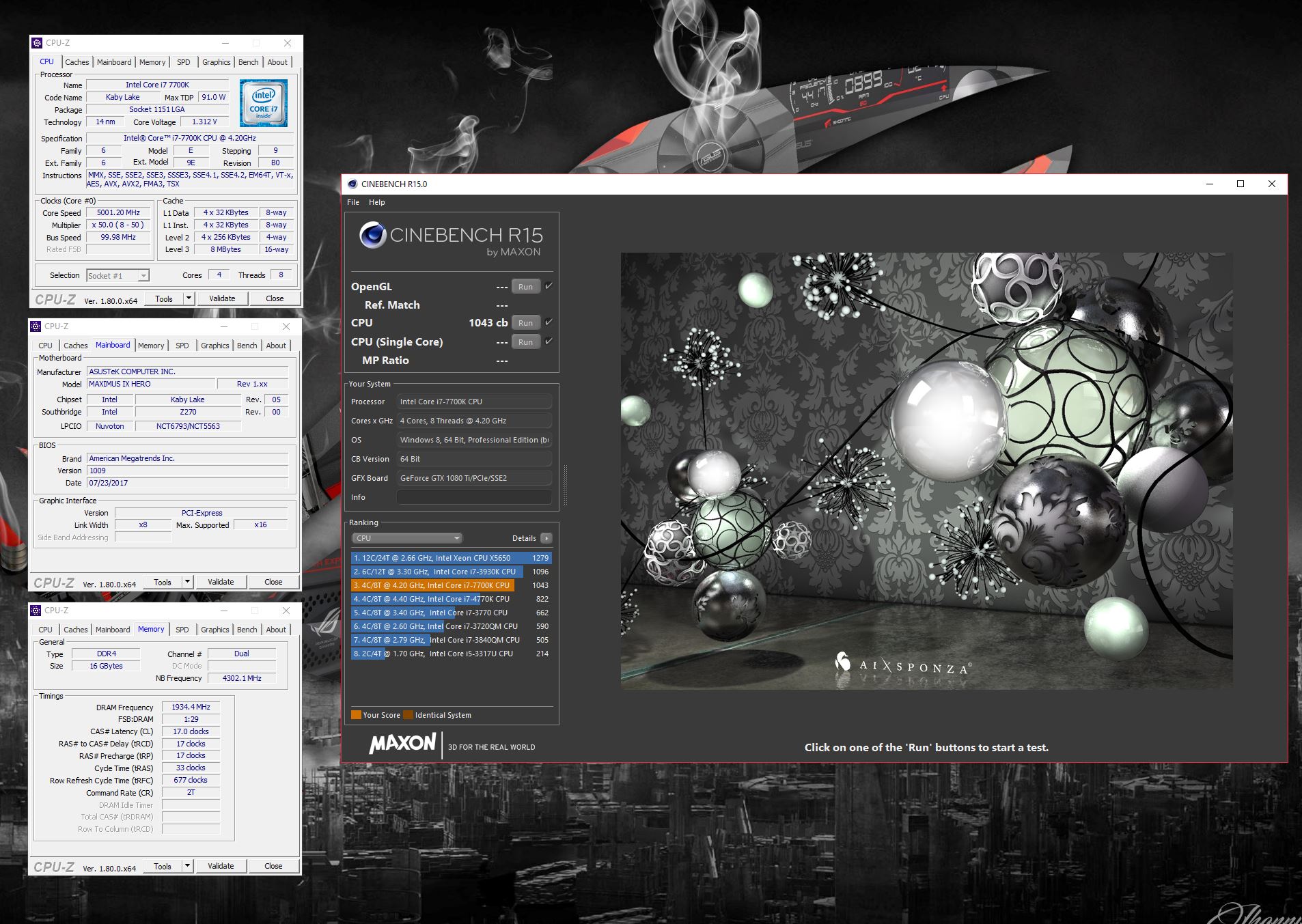
Task: Minimize the Cinebench R15.0 window
Action: point(1210,184)
